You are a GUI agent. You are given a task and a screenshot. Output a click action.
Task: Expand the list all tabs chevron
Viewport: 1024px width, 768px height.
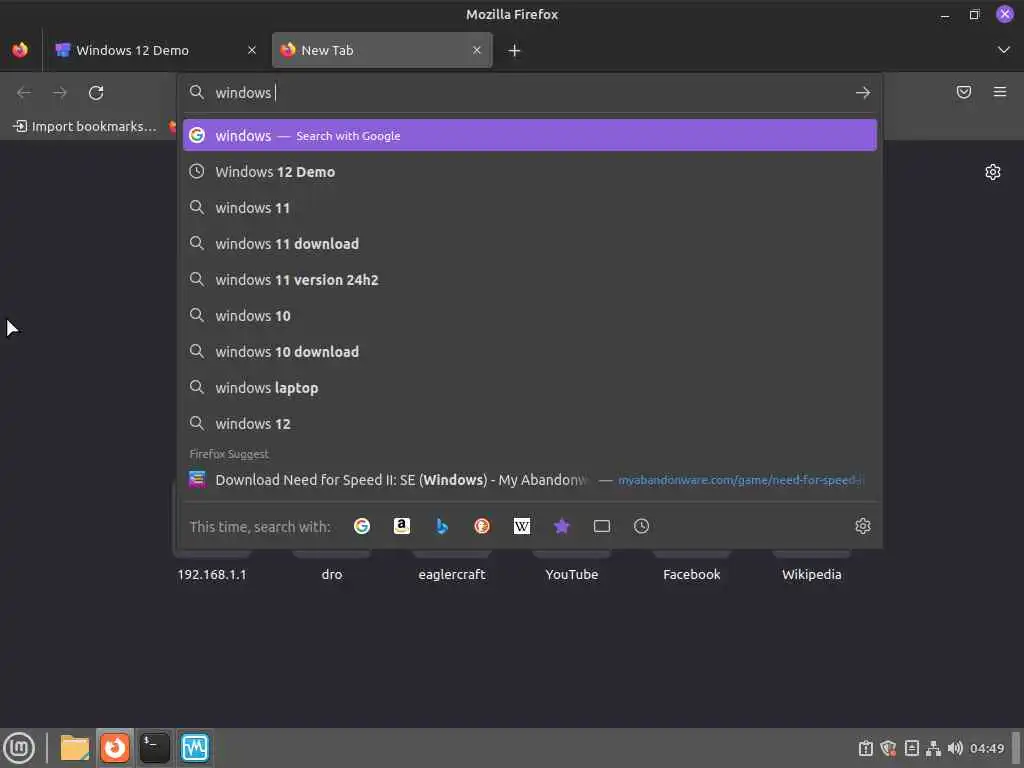1004,50
